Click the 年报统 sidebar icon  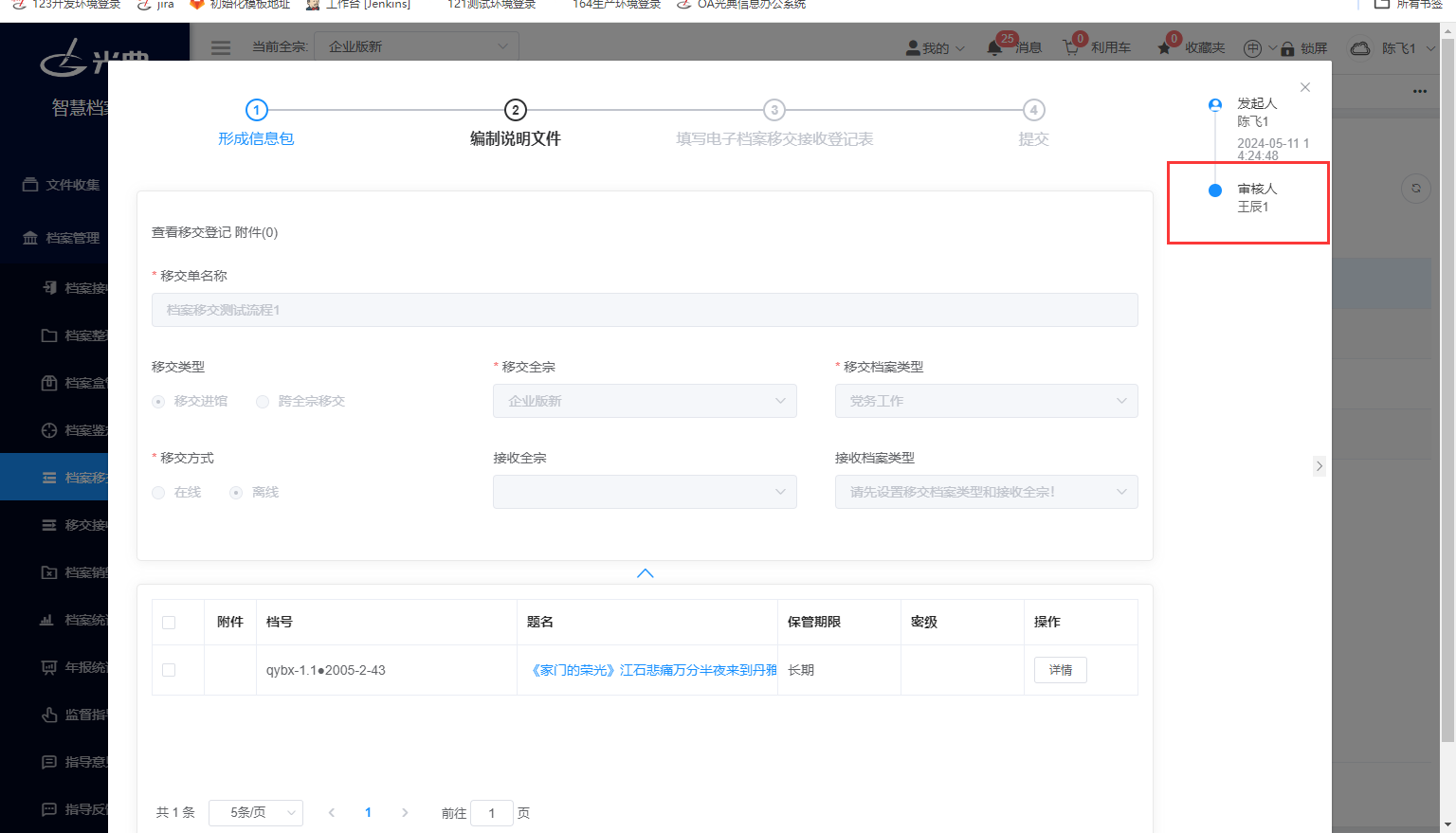pos(49,667)
